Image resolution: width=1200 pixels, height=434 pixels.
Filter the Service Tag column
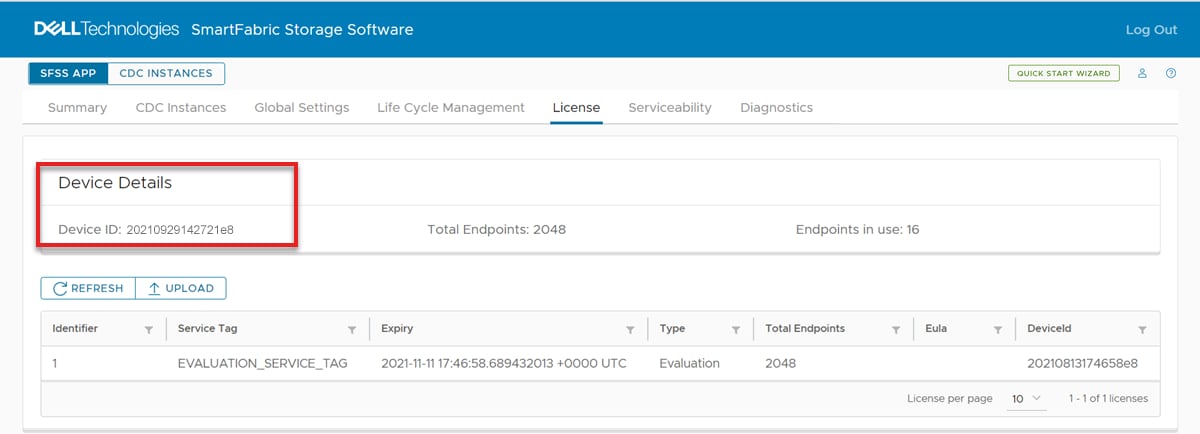pyautogui.click(x=352, y=329)
